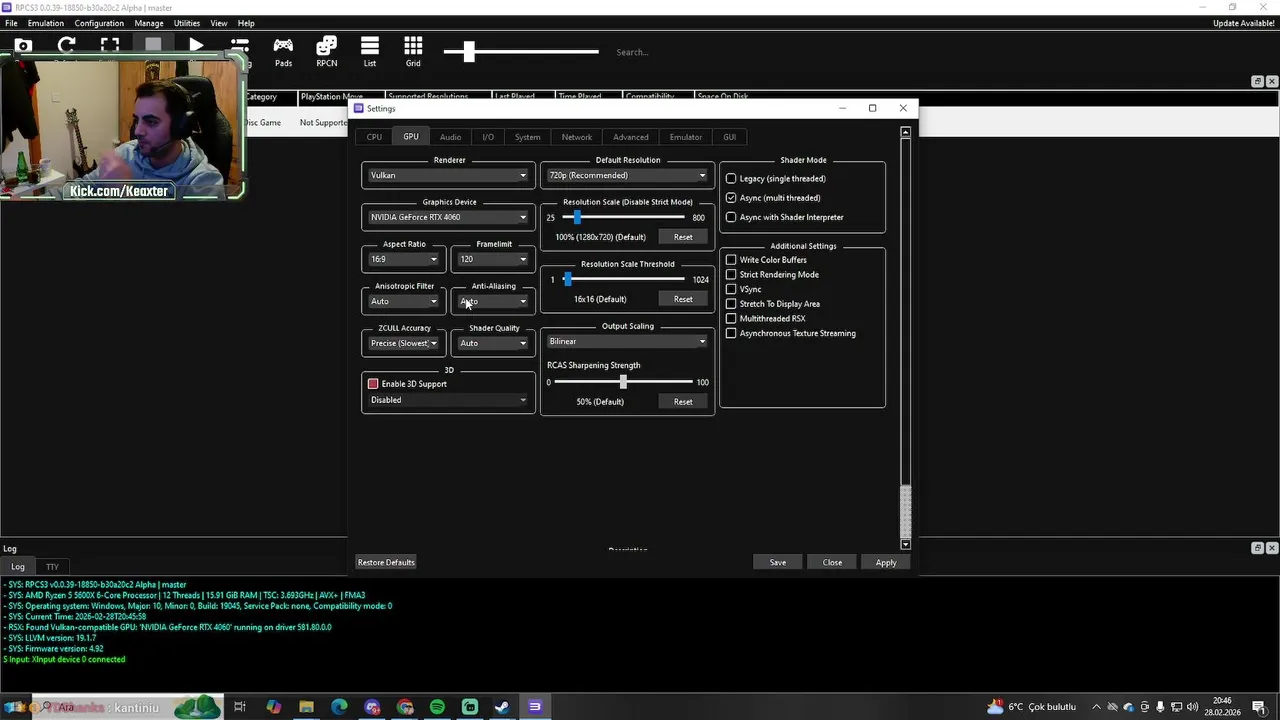Click the Refresh toolbar icon
The height and width of the screenshot is (720, 1280).
pos(67,45)
